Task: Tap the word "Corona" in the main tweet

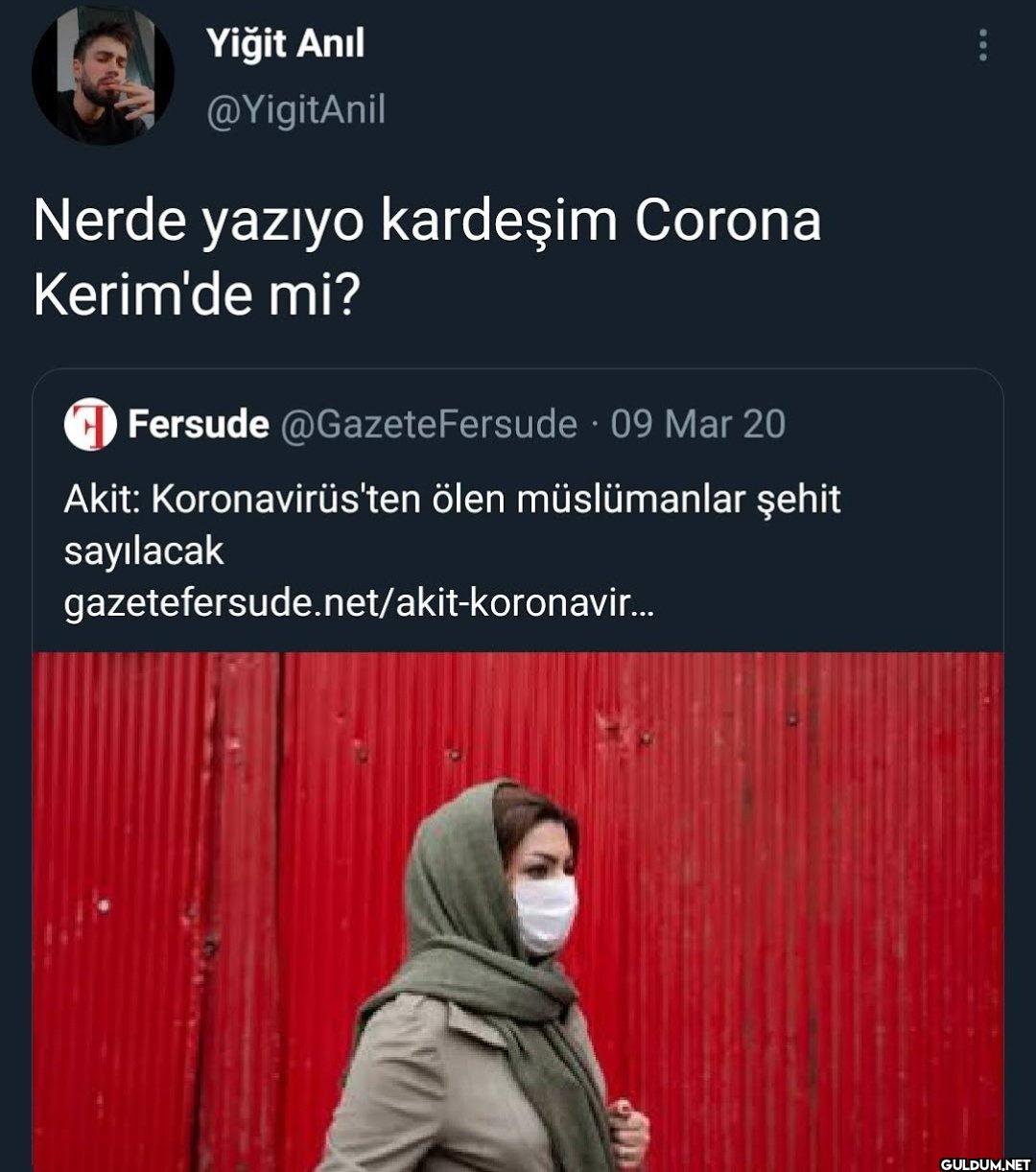Action: tap(727, 222)
